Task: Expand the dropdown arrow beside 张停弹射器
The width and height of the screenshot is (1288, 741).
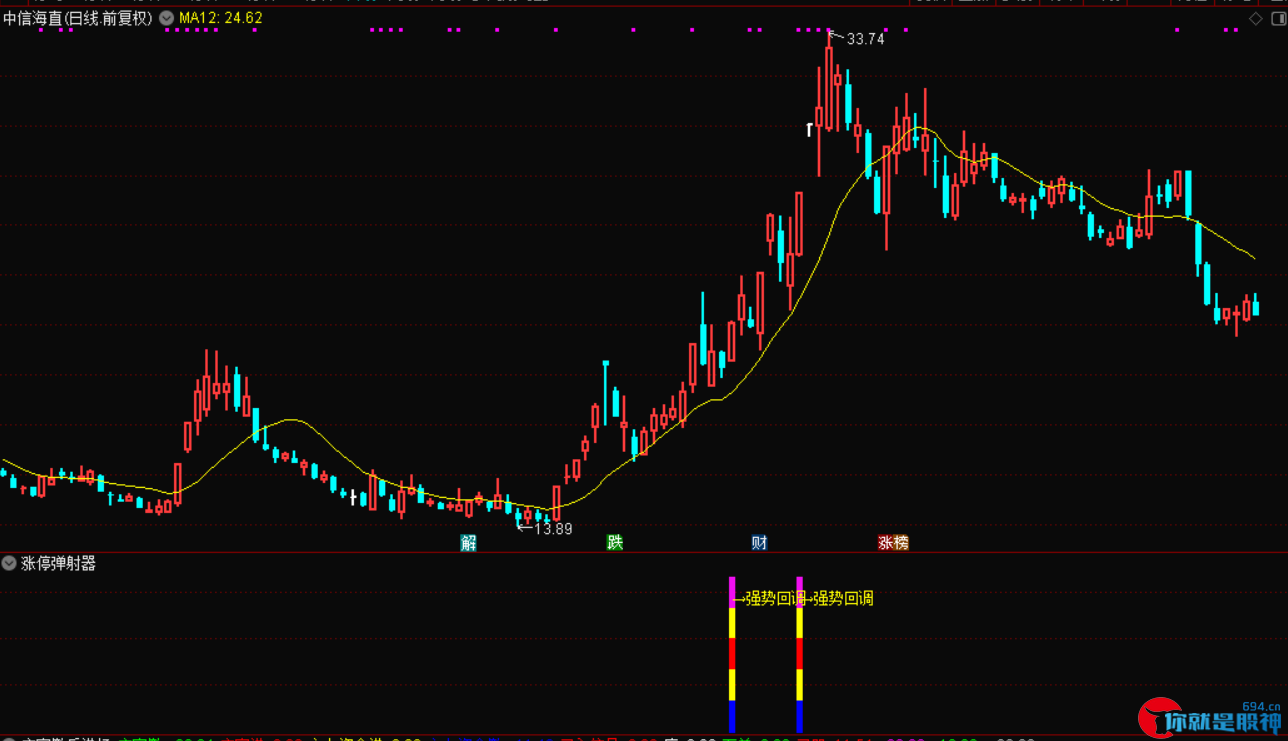Action: [10, 563]
